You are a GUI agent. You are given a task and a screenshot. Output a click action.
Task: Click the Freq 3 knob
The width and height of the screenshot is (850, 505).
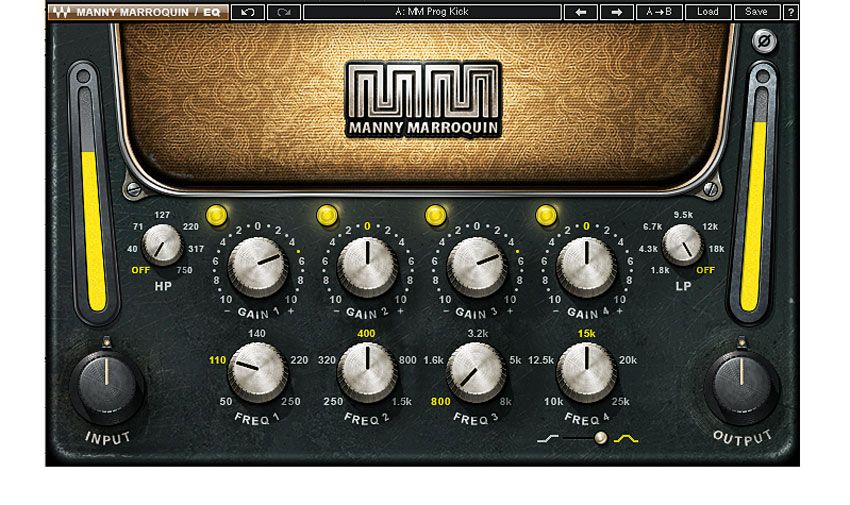pos(476,372)
